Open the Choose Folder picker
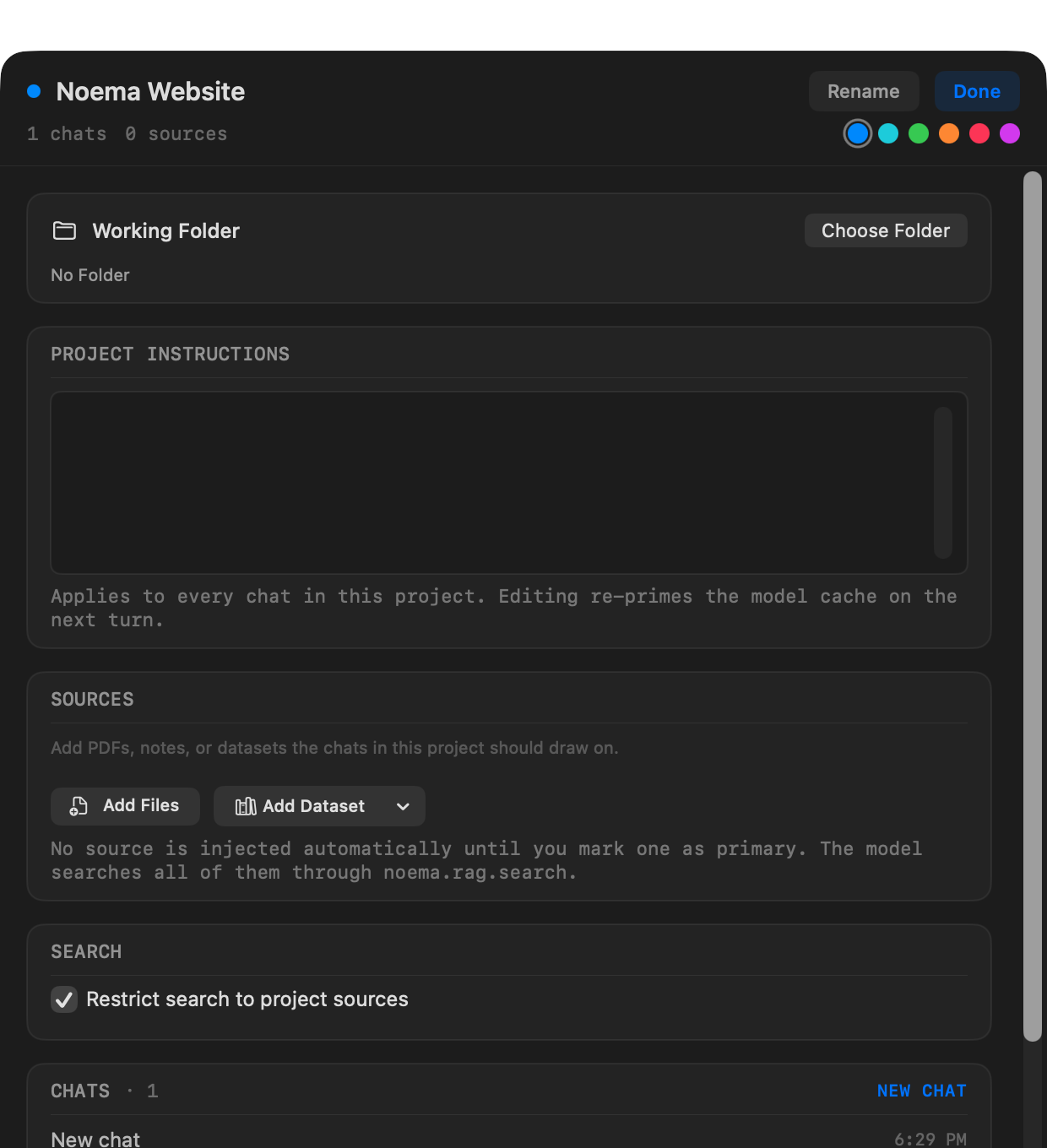This screenshot has width=1047, height=1148. point(886,230)
